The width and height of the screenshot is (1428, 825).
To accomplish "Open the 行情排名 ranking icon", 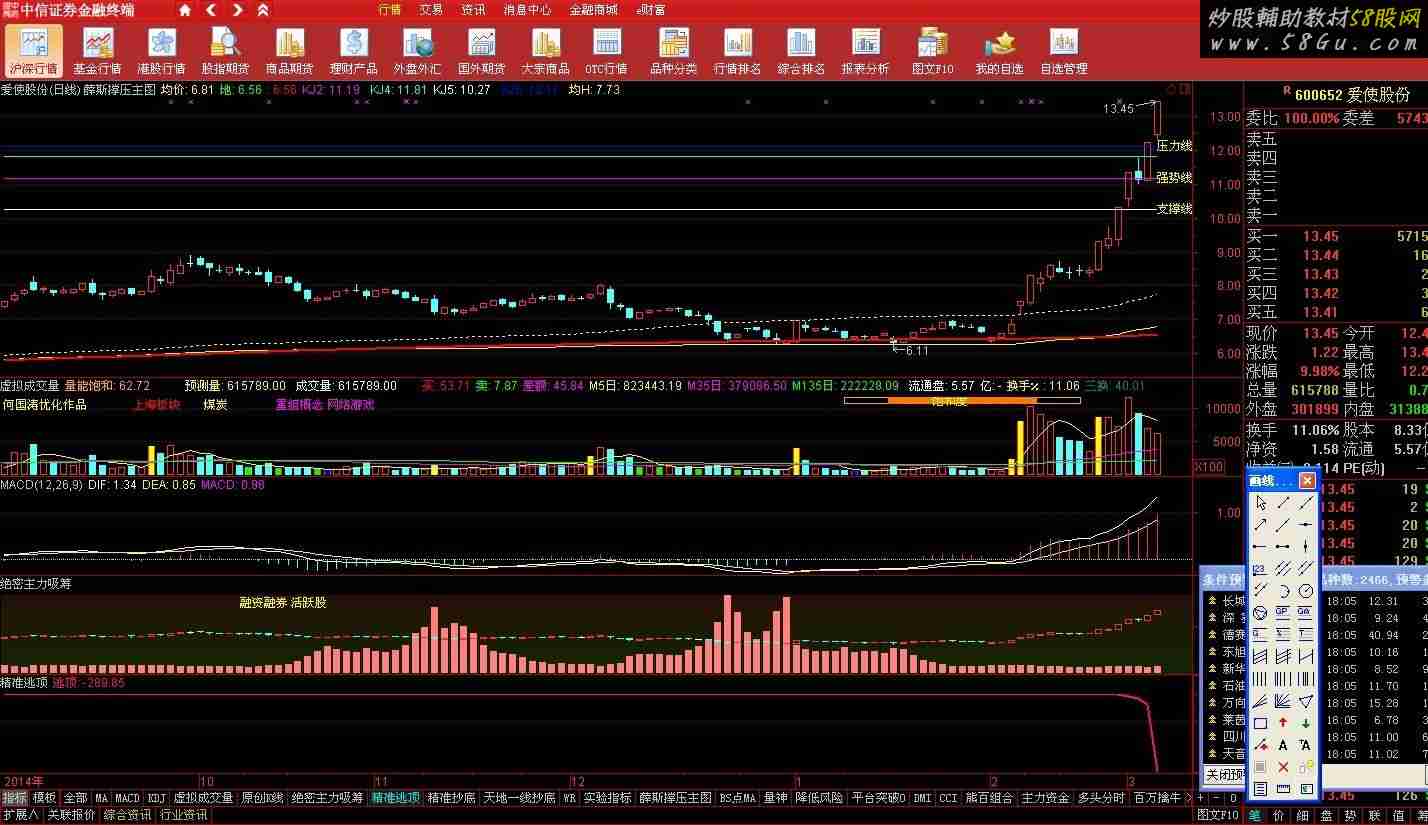I will coord(737,51).
